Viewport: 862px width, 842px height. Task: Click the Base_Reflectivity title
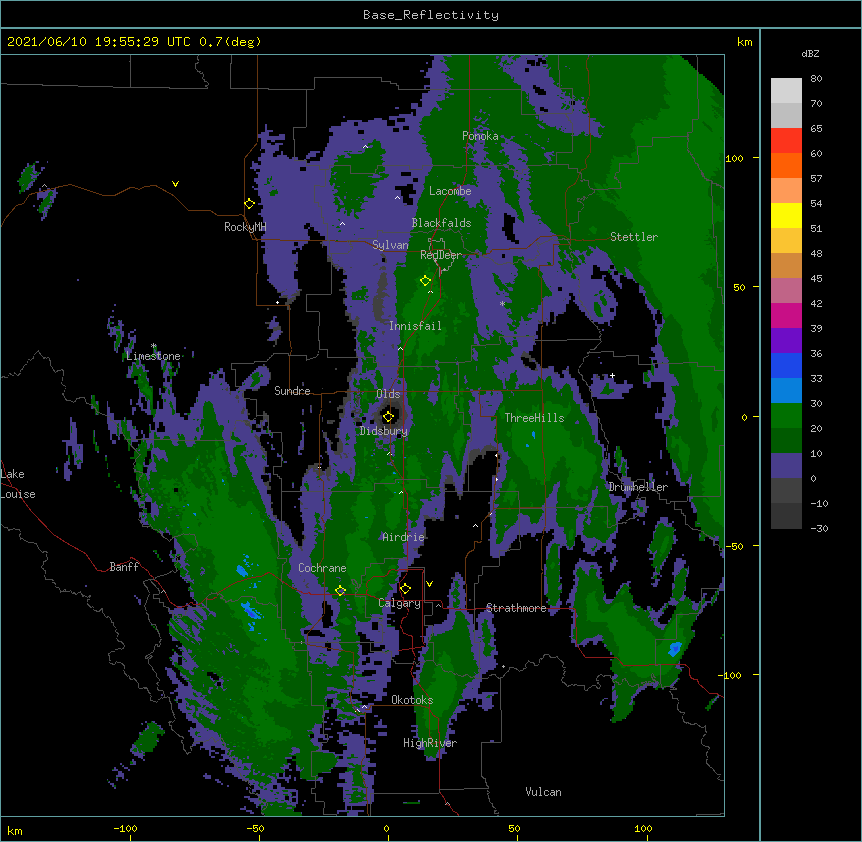click(431, 15)
